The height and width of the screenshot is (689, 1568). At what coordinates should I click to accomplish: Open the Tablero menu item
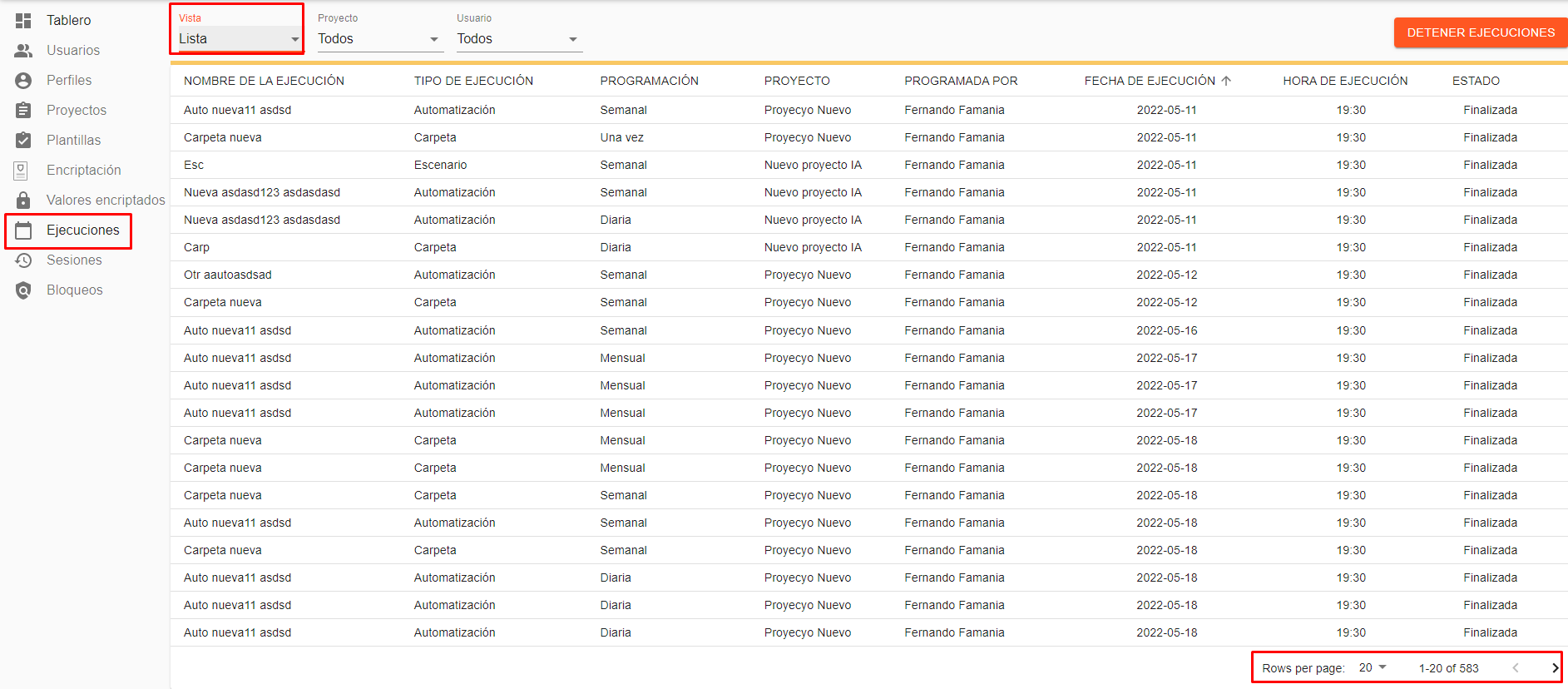point(69,20)
